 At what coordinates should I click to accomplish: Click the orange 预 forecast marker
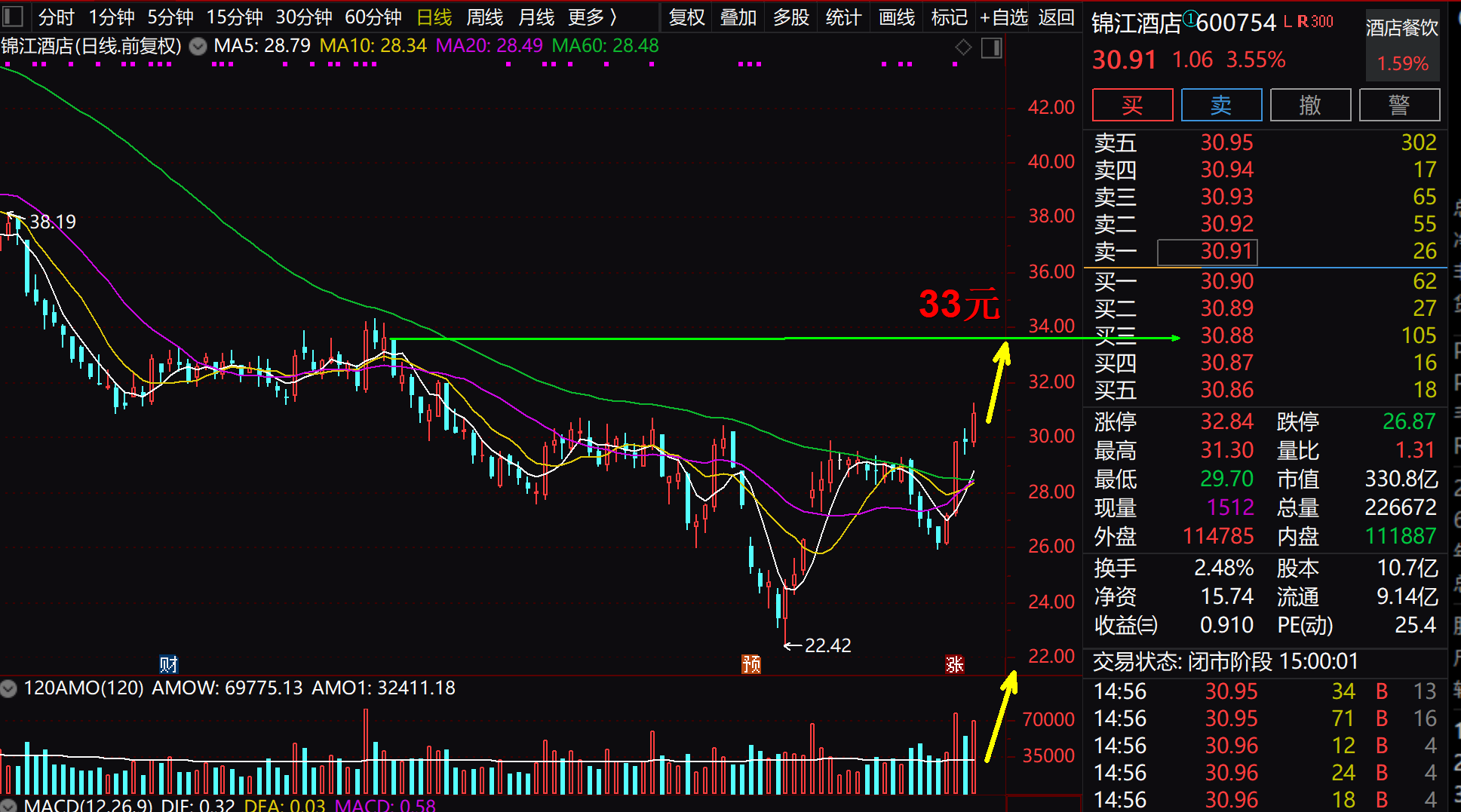click(x=751, y=664)
